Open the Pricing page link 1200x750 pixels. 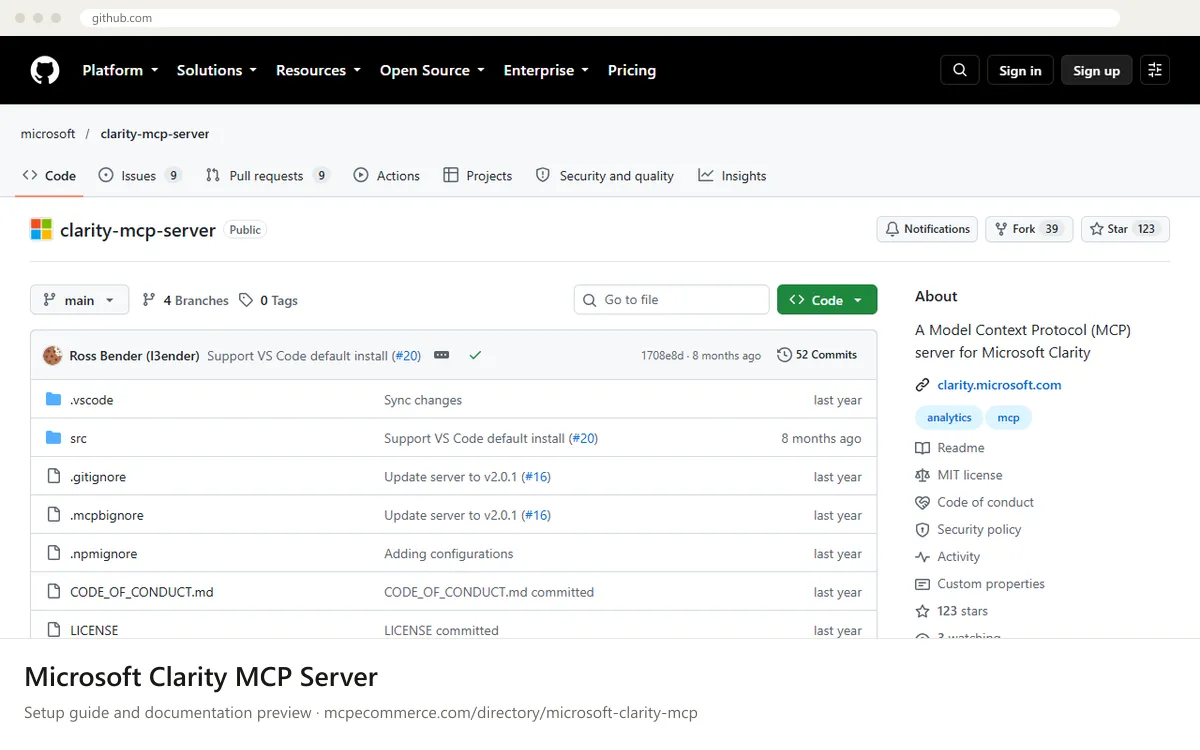[x=632, y=70]
